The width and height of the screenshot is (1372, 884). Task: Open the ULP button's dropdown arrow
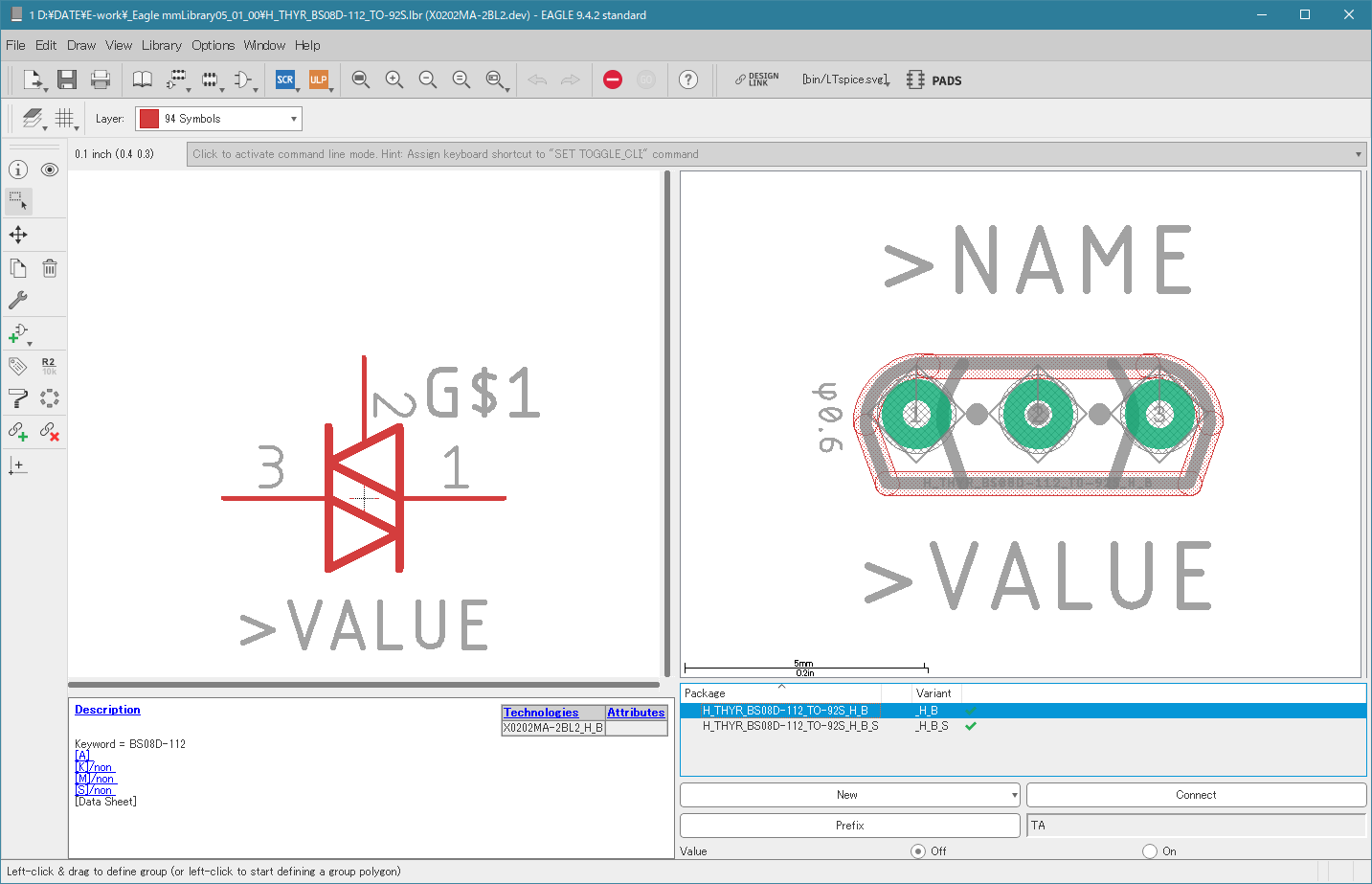(331, 89)
